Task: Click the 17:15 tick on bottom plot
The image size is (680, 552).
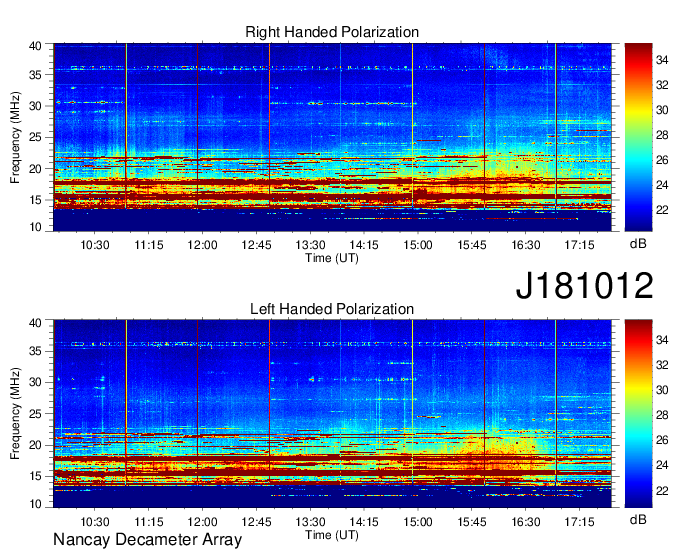Action: tap(579, 522)
